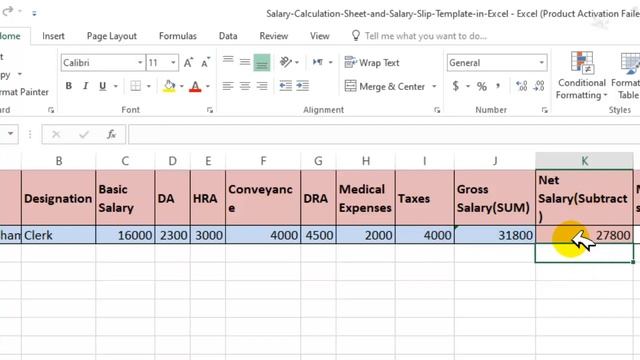Apply Comma Style

[x=498, y=86]
